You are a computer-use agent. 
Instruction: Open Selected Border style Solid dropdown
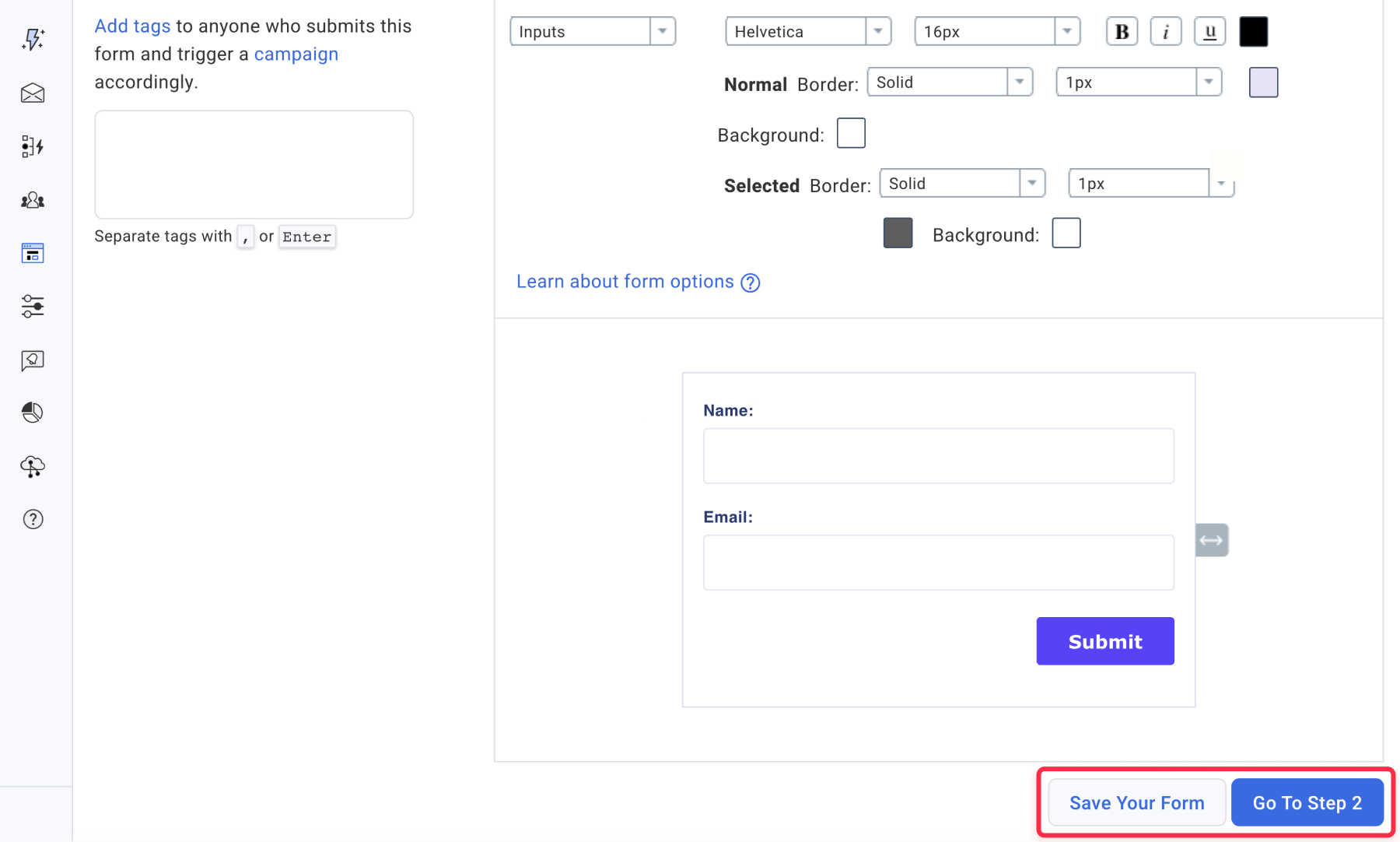[962, 184]
